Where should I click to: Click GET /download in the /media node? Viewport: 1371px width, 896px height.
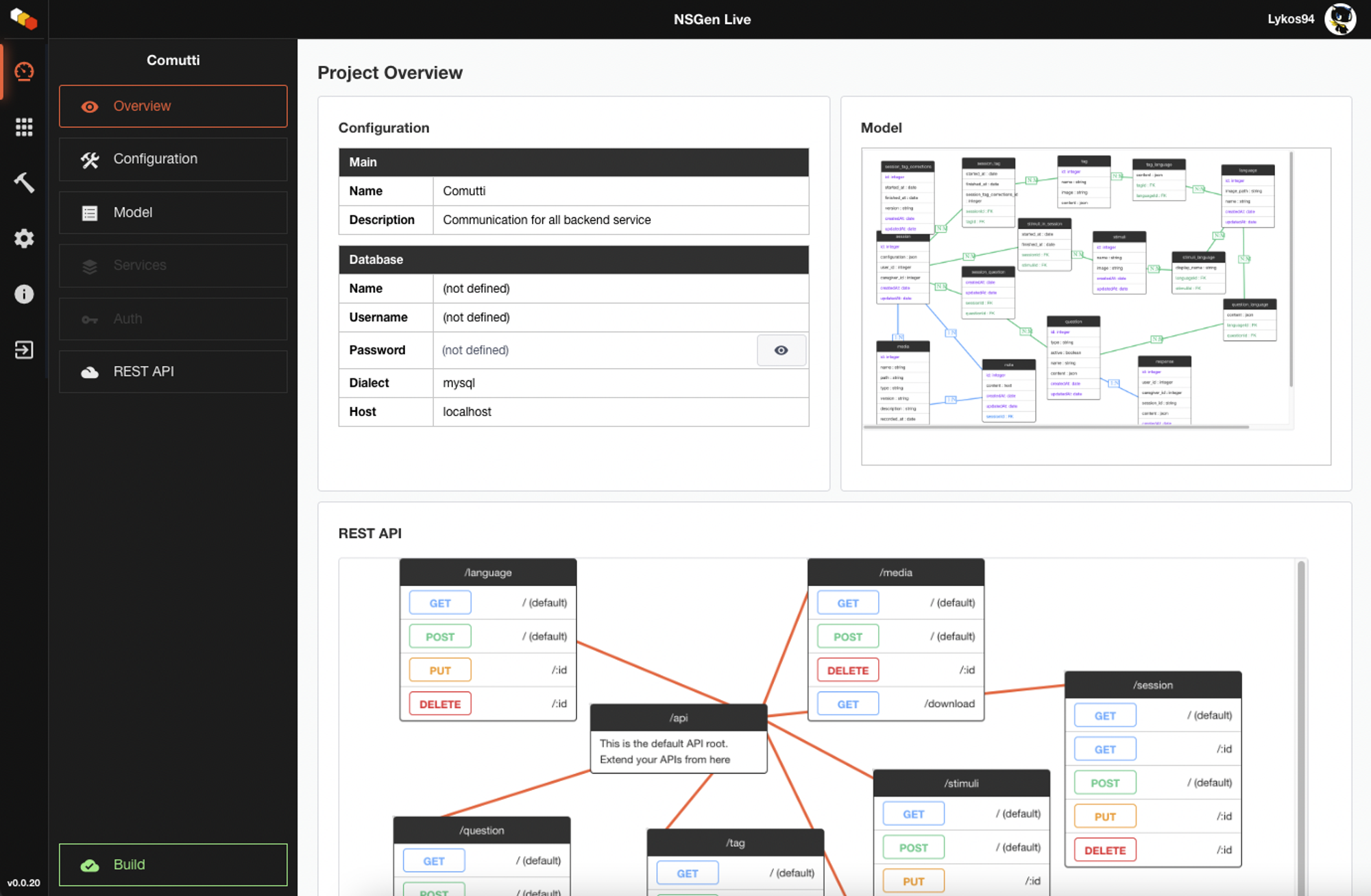848,704
